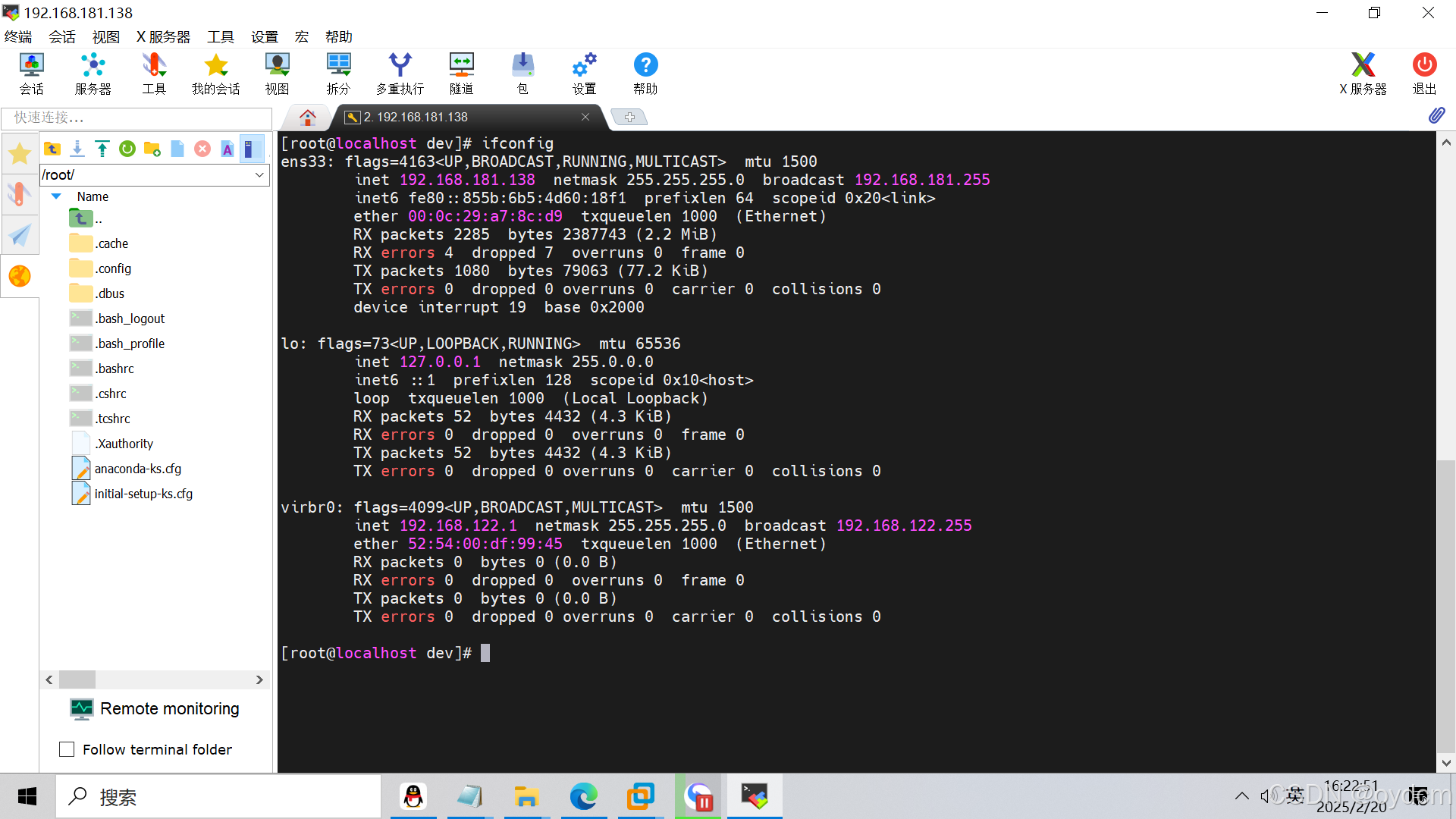Click the red delete file icon
This screenshot has width=1456, height=819.
pyautogui.click(x=202, y=149)
